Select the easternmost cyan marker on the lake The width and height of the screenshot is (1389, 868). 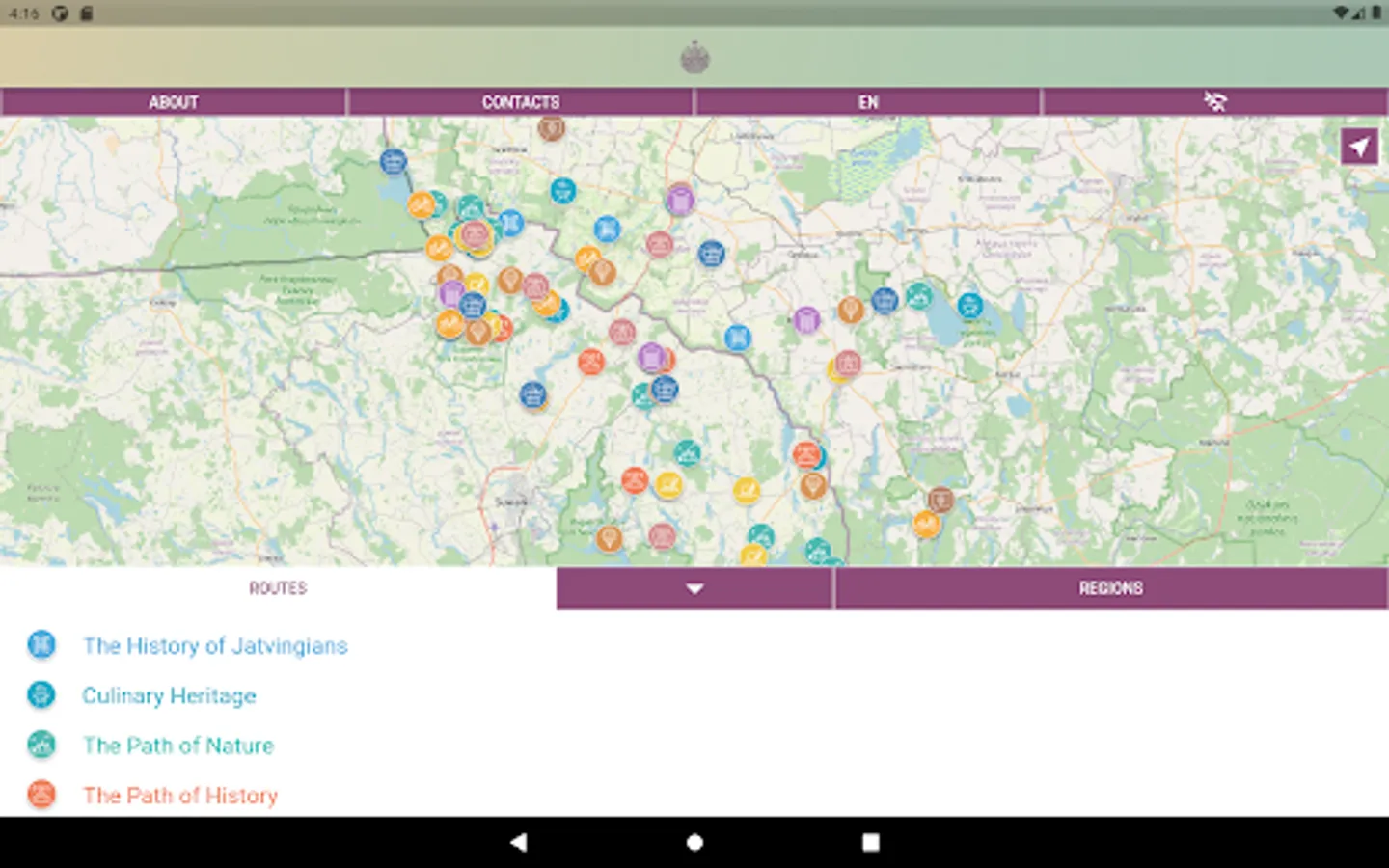click(x=970, y=306)
